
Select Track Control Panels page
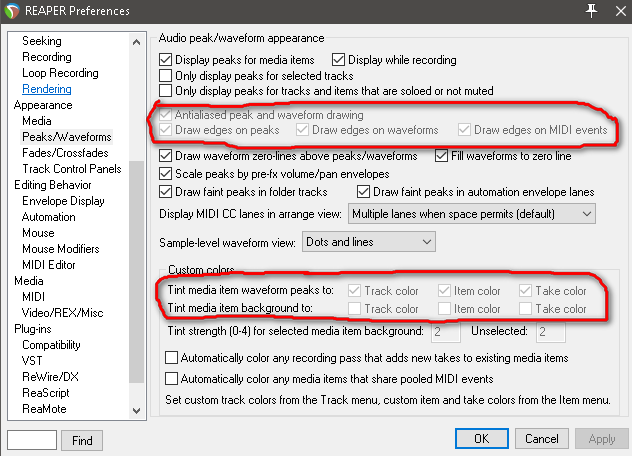72,169
